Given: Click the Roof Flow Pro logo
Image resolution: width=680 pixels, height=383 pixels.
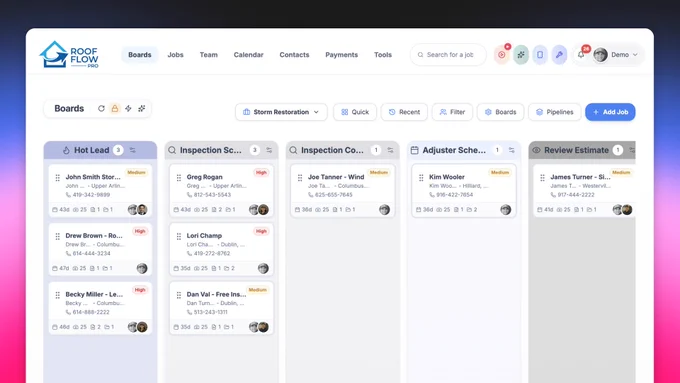Looking at the screenshot, I should 69,55.
